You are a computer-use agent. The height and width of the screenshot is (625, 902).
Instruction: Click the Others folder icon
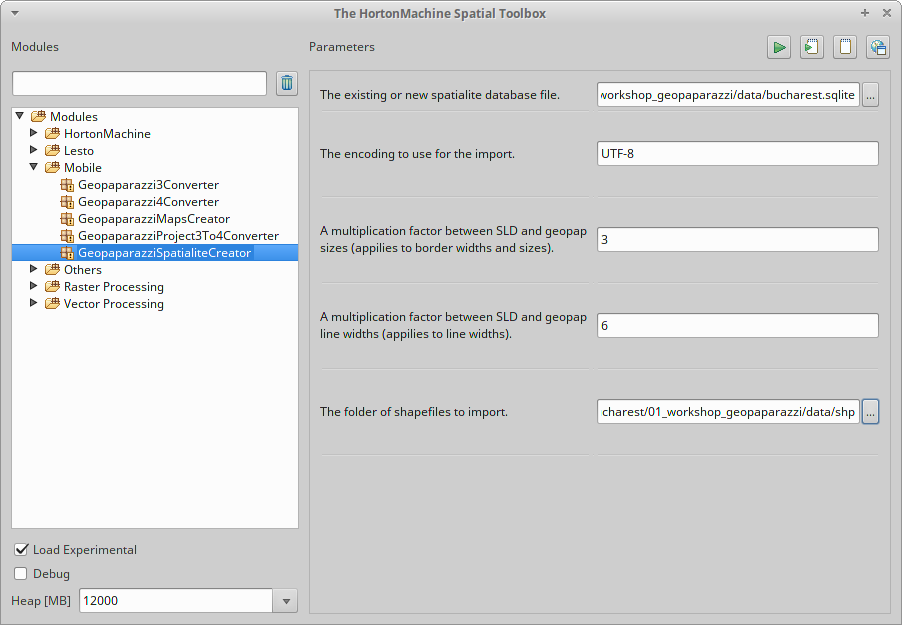point(52,269)
